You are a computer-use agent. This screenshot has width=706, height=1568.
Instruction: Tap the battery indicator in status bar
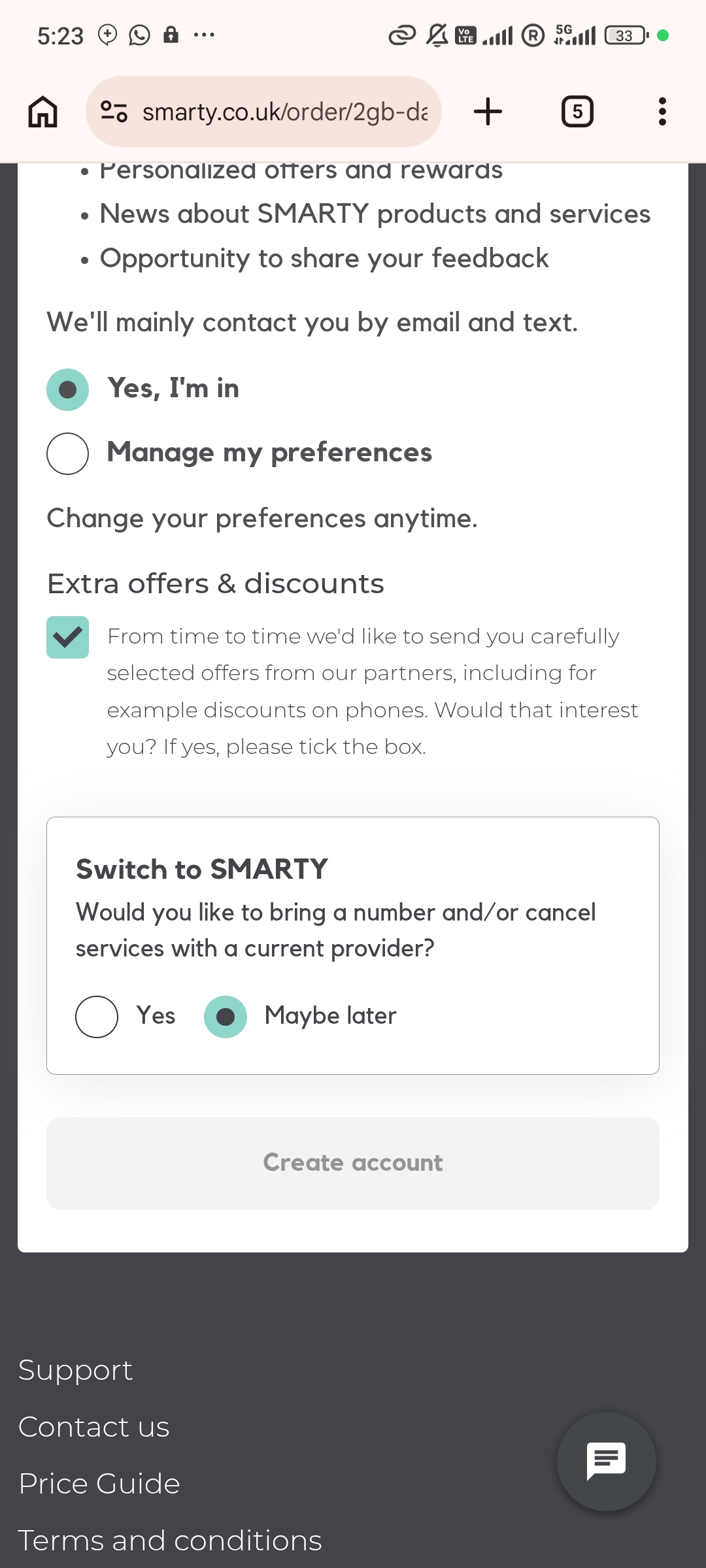tap(626, 35)
